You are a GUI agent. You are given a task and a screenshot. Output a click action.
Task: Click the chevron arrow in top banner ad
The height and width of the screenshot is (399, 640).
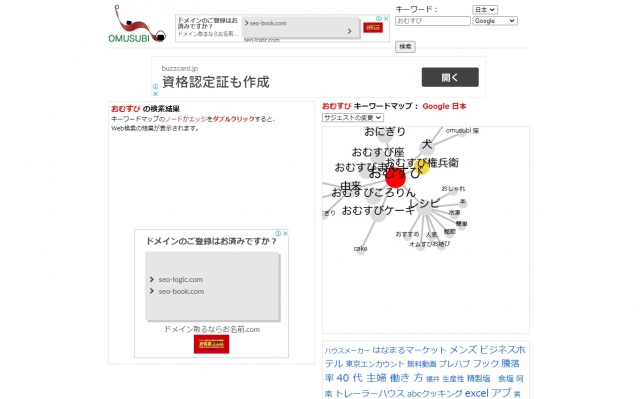[x=349, y=31]
